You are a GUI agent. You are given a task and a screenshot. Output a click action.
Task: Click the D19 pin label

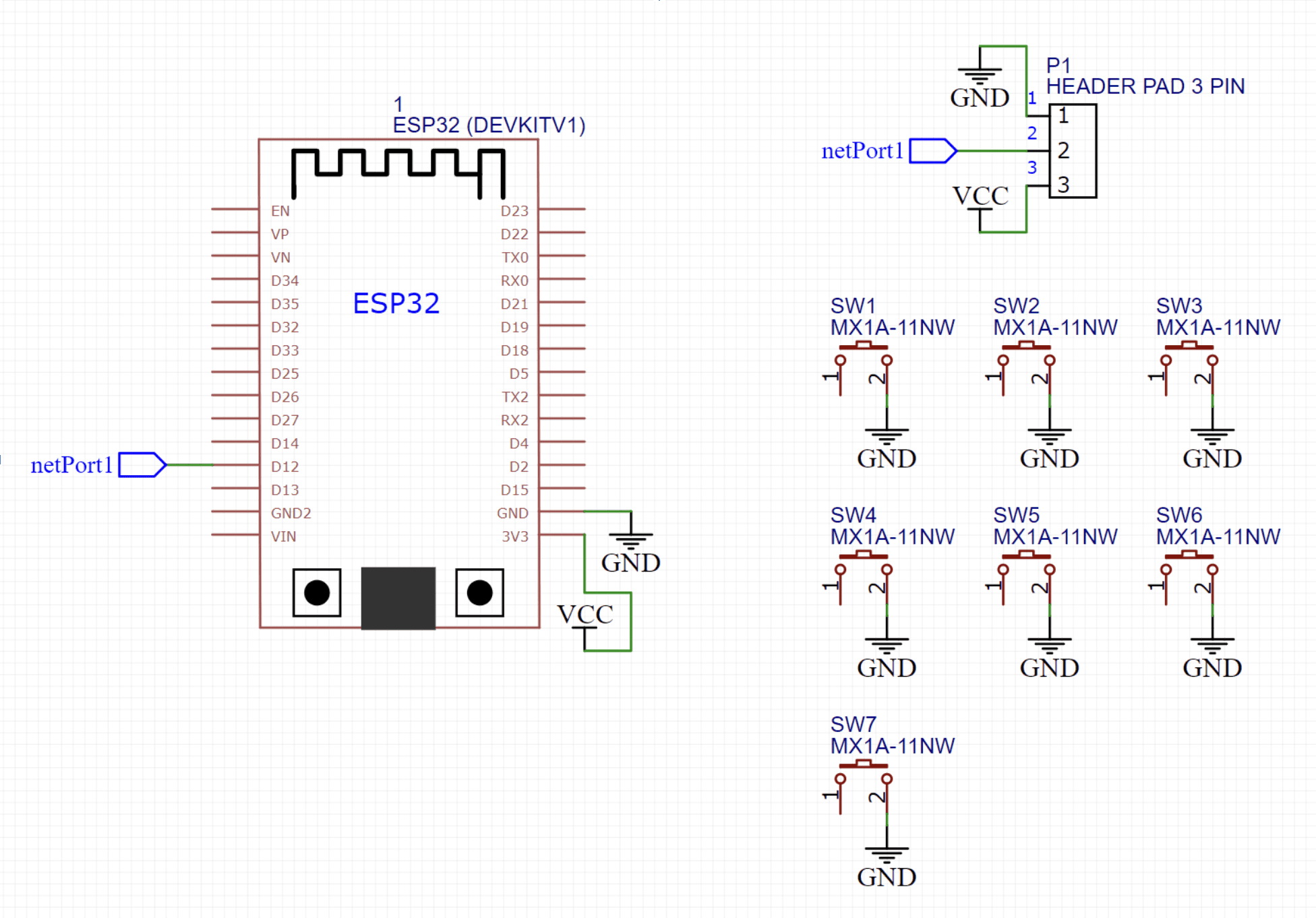point(514,328)
